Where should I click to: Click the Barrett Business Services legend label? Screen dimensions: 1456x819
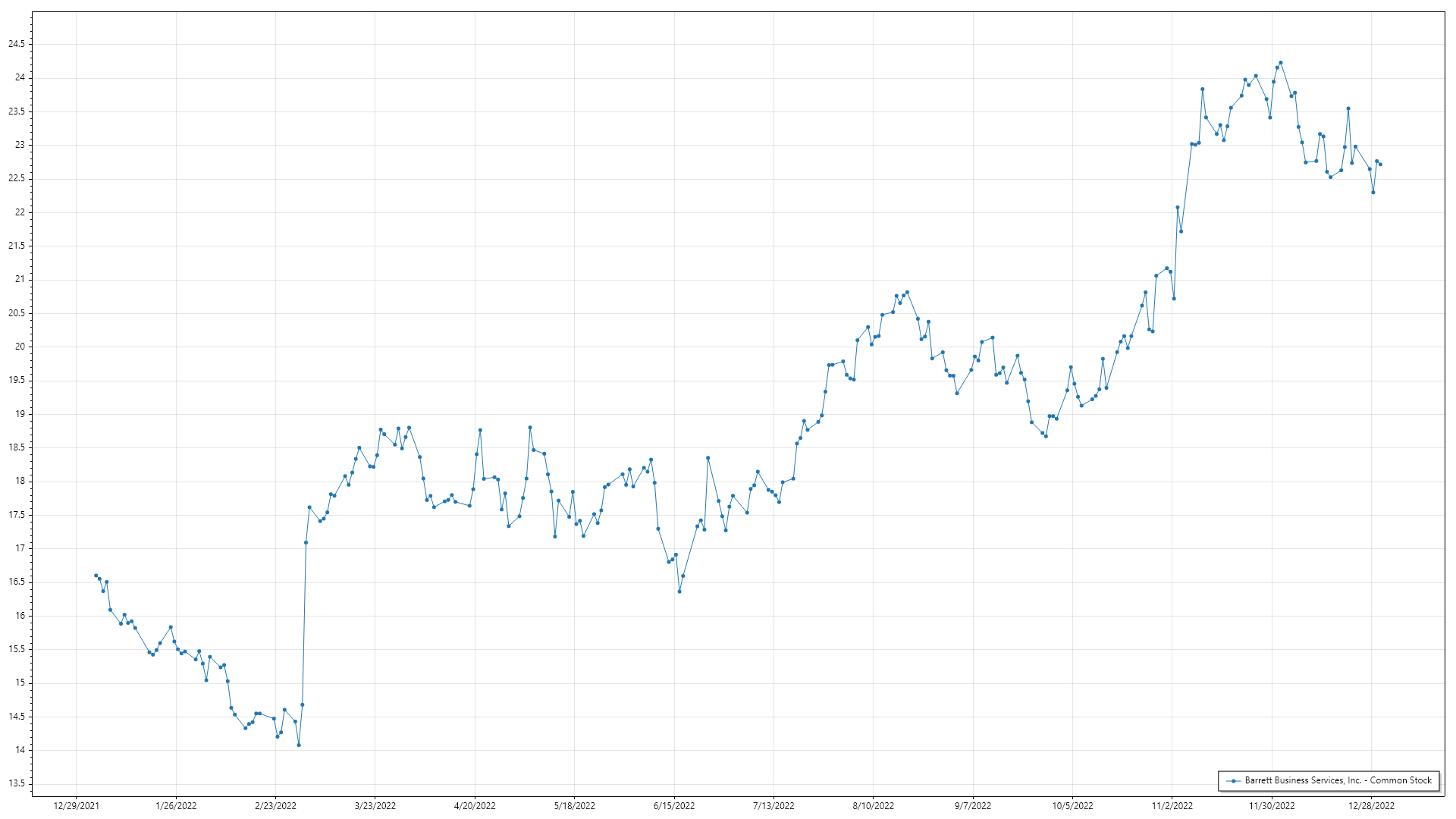1338,780
